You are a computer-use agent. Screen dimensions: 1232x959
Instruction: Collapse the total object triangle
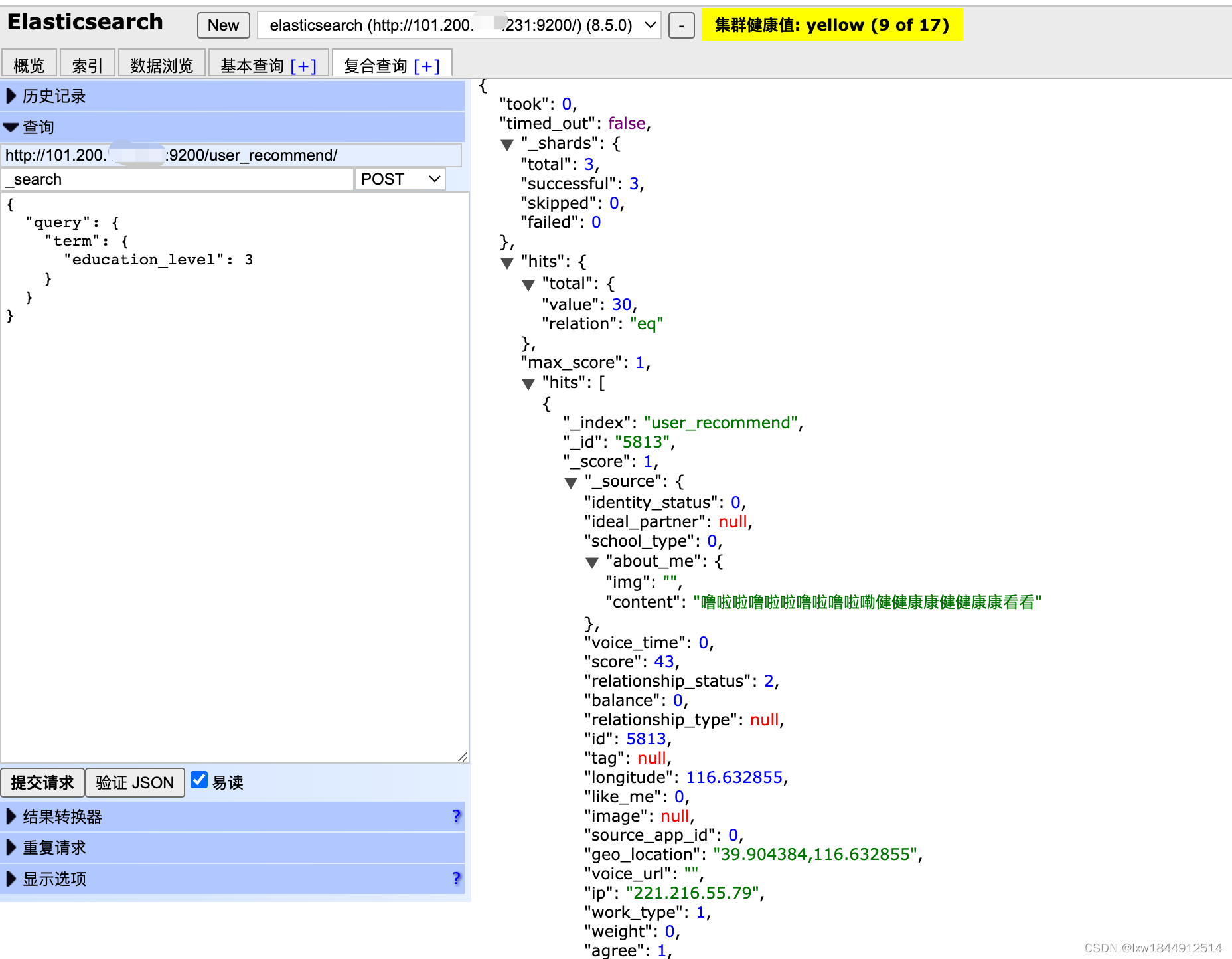pyautogui.click(x=528, y=284)
